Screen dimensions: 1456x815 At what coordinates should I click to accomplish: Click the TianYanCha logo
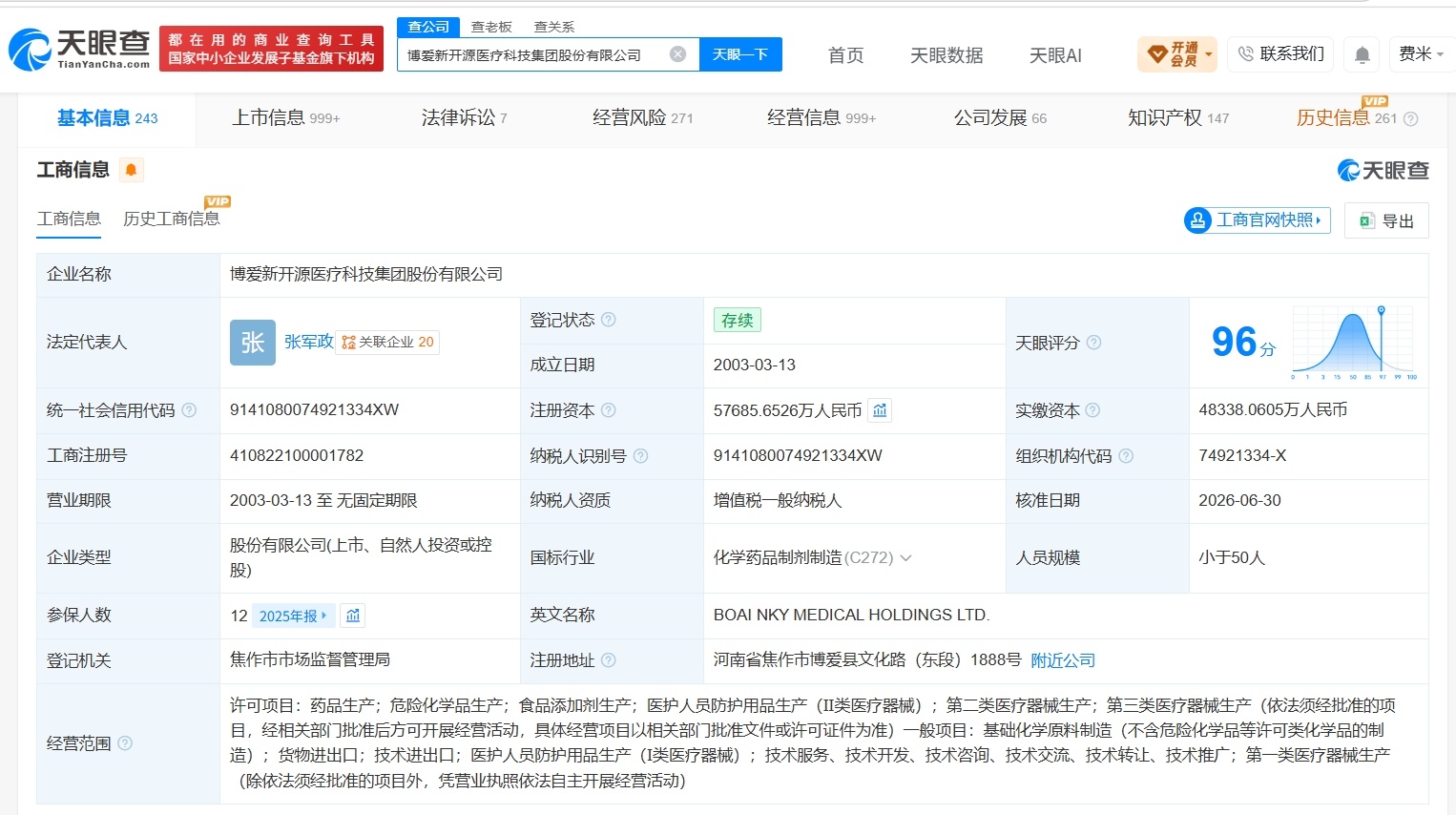(80, 49)
